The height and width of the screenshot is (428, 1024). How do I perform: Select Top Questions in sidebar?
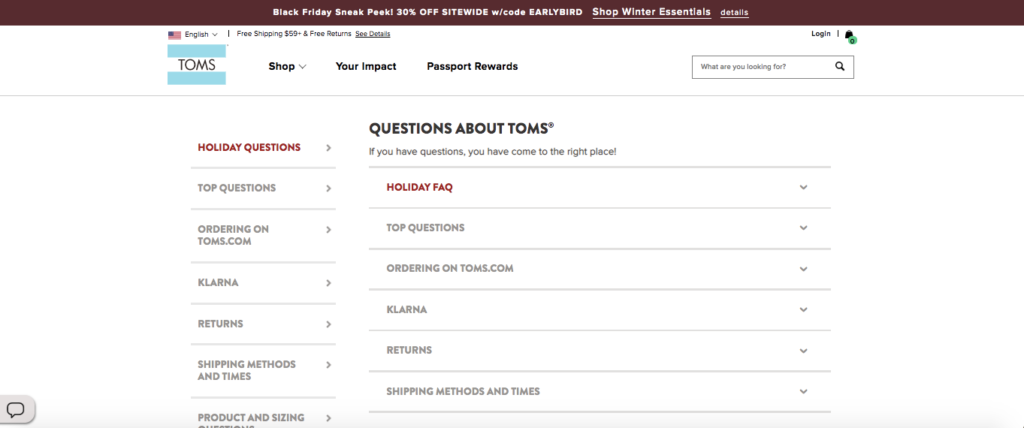[x=236, y=188]
